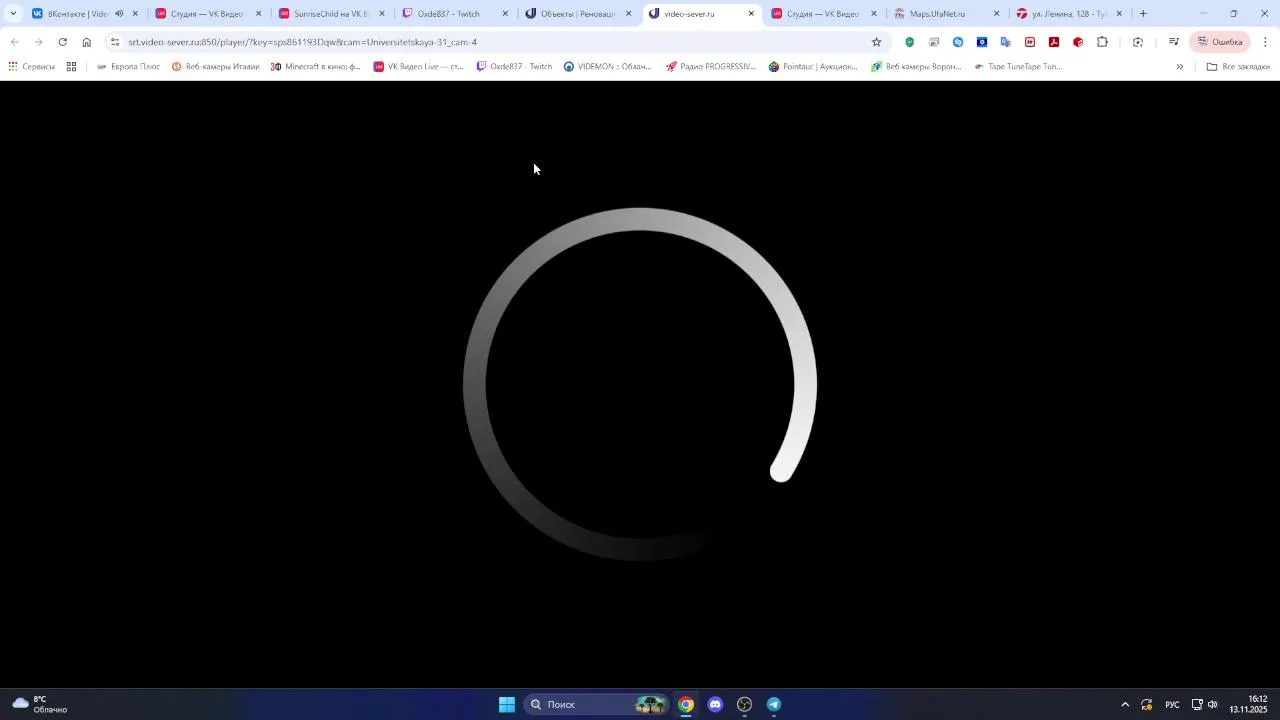This screenshot has height=720, width=1280.
Task: Show hidden system tray icons
Action: (x=1125, y=705)
